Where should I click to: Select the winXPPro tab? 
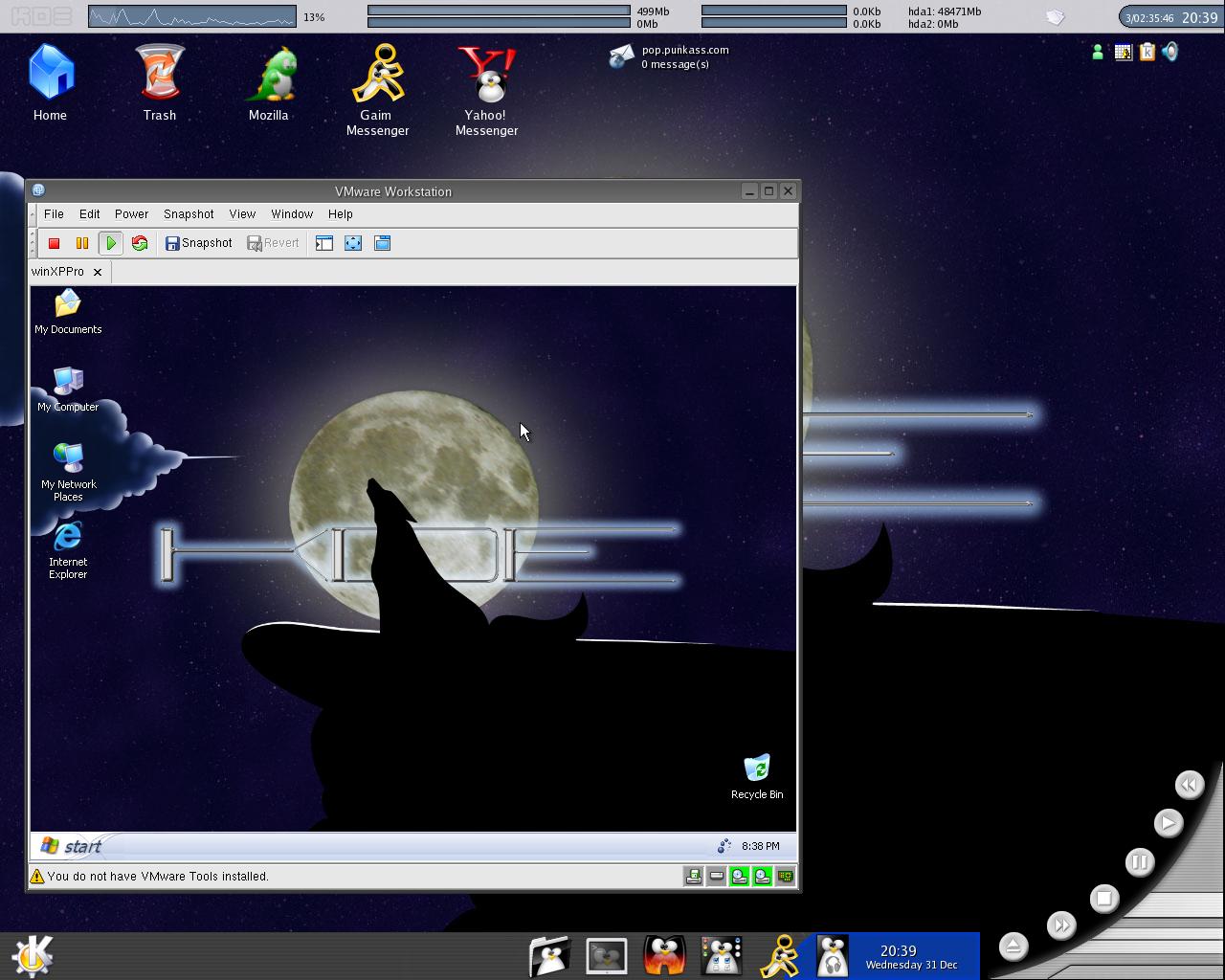(x=57, y=272)
